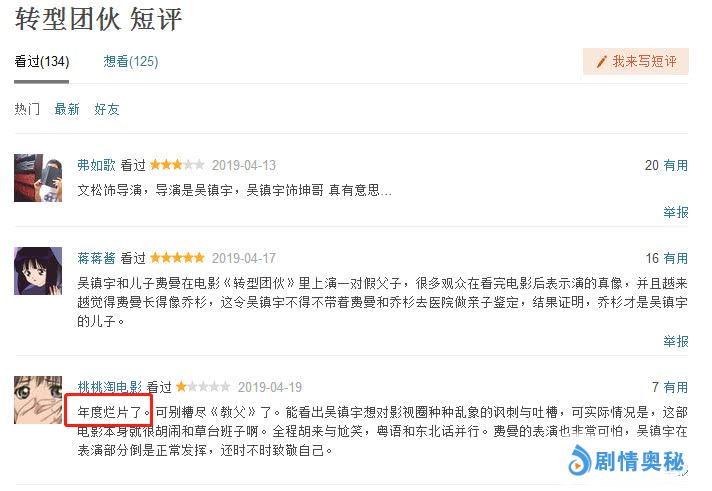Image resolution: width=712 pixels, height=491 pixels.
Task: Switch to the 看过(134) tab
Action: (42, 61)
